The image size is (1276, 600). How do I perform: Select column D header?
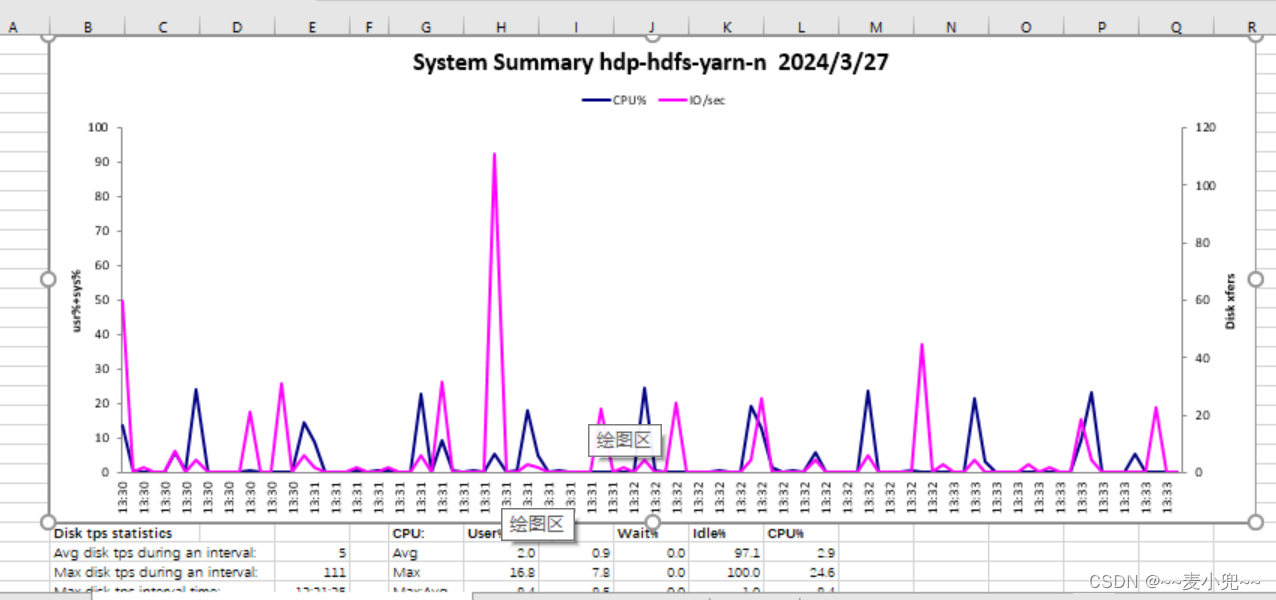click(x=237, y=28)
